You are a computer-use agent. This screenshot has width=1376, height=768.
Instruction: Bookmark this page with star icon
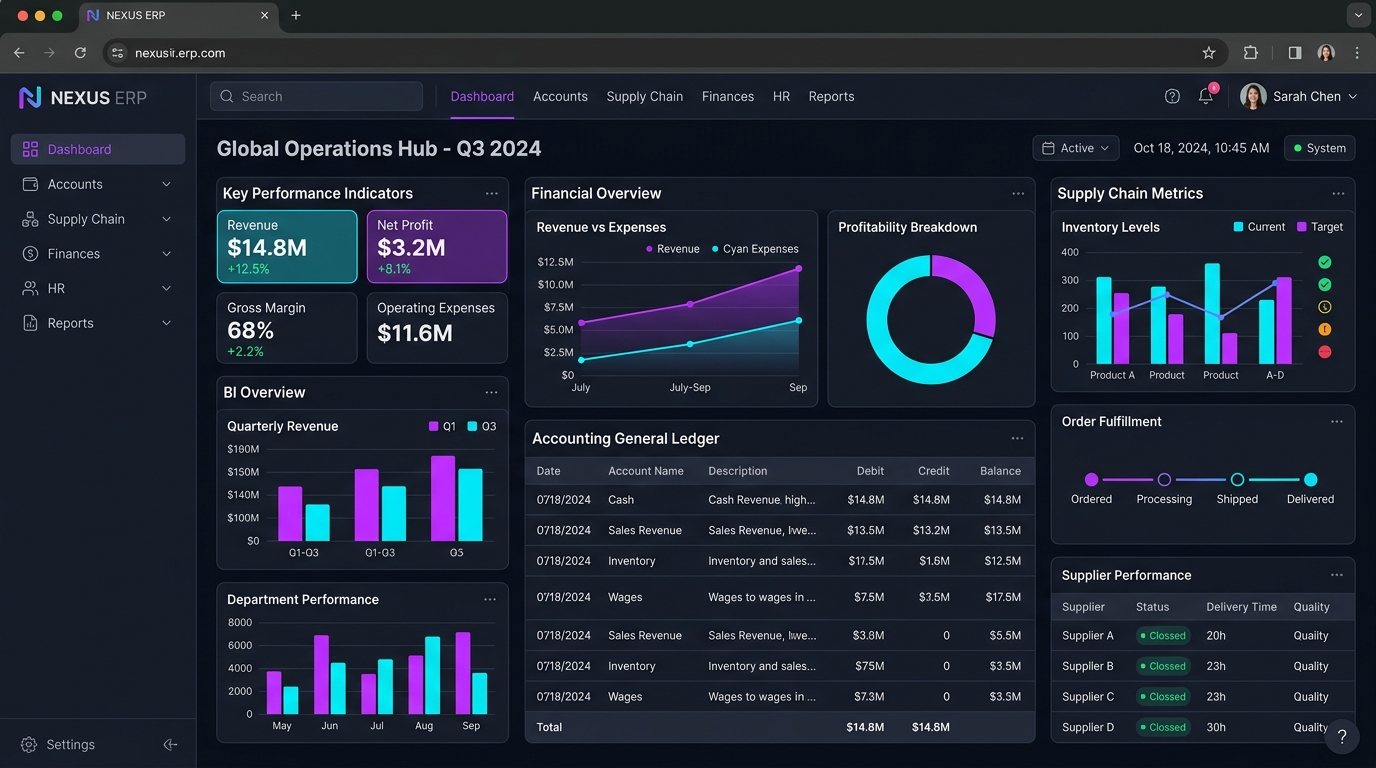[x=1209, y=53]
